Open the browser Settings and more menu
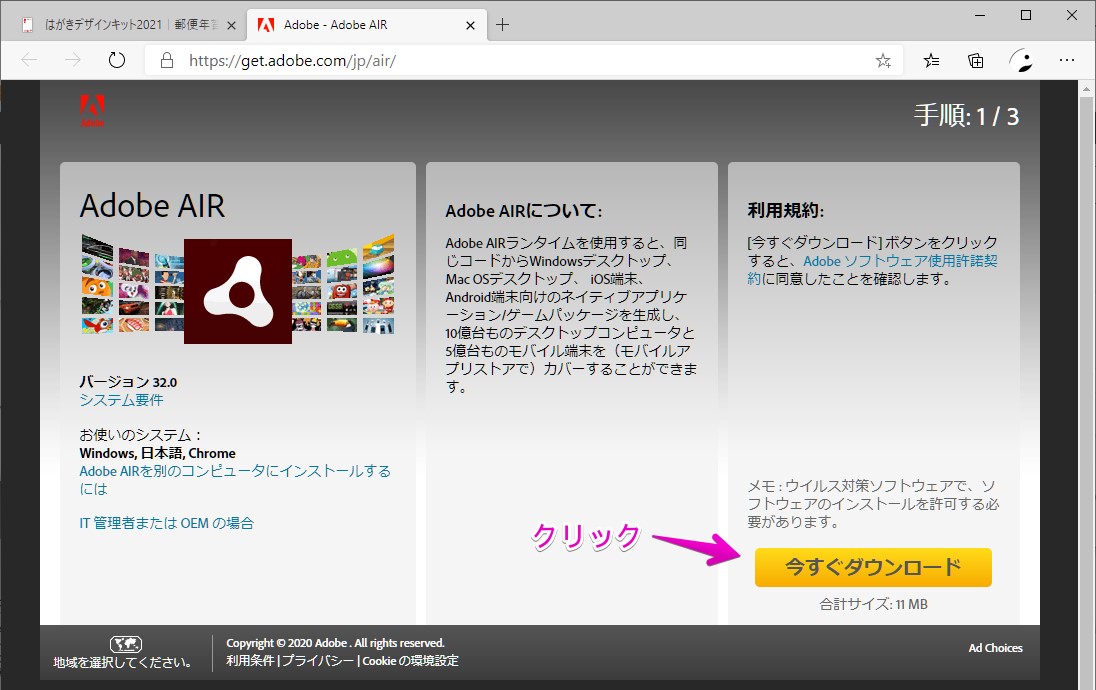The height and width of the screenshot is (690, 1096). (x=1067, y=61)
